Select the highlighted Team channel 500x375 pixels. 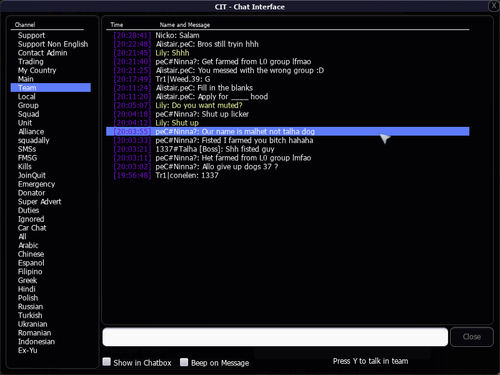(51, 88)
